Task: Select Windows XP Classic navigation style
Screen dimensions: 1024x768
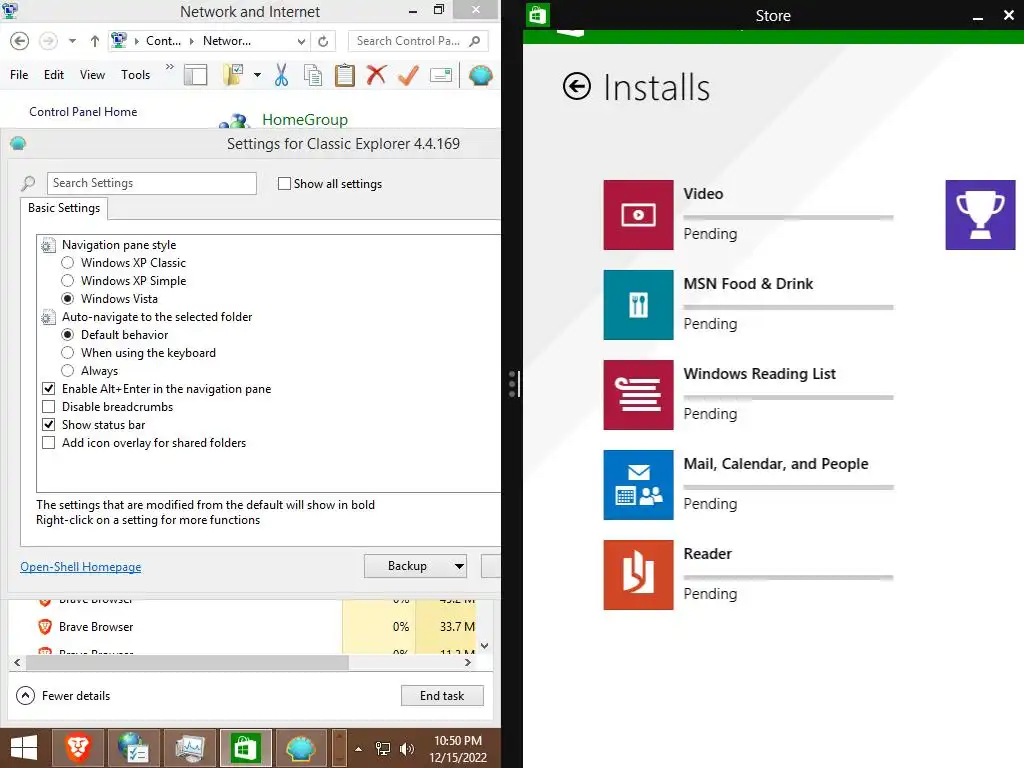Action: click(x=67, y=263)
